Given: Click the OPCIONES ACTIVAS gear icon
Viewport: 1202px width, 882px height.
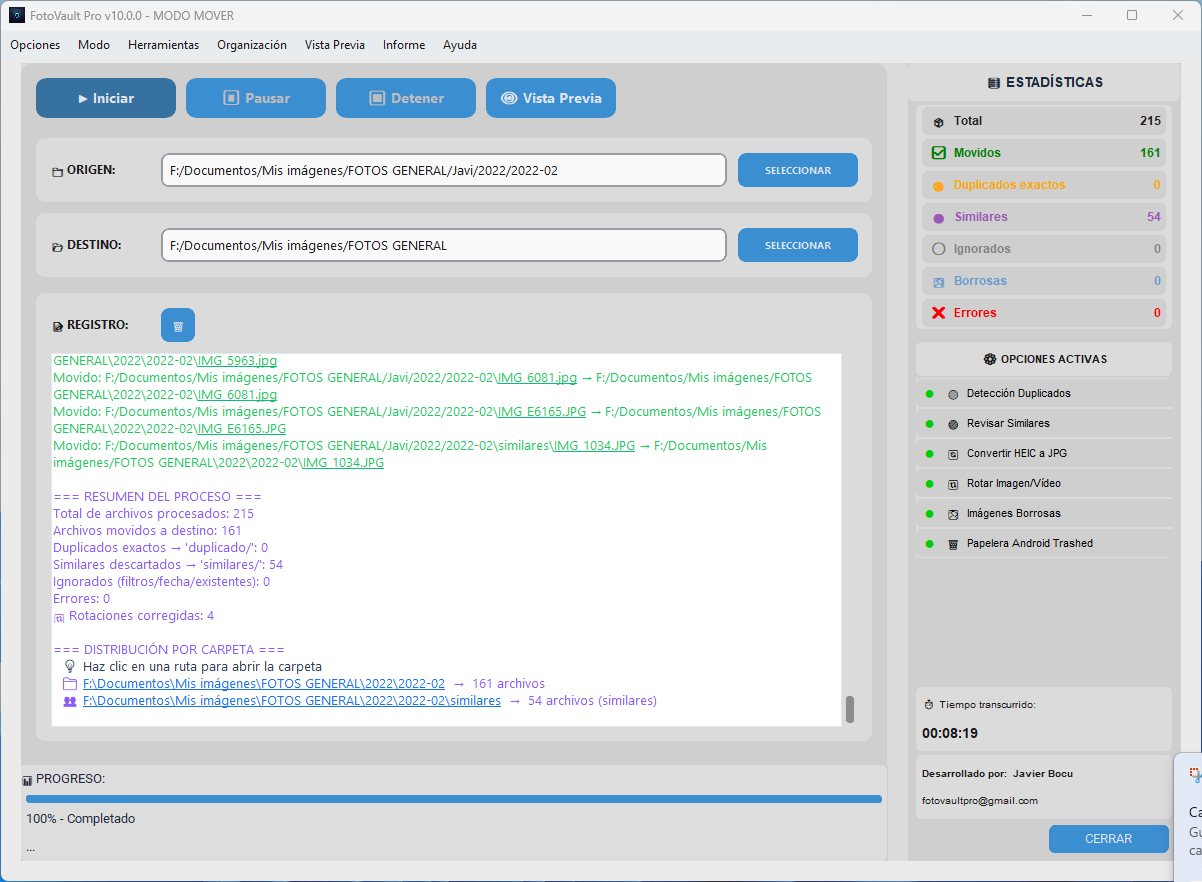Looking at the screenshot, I should [x=989, y=359].
